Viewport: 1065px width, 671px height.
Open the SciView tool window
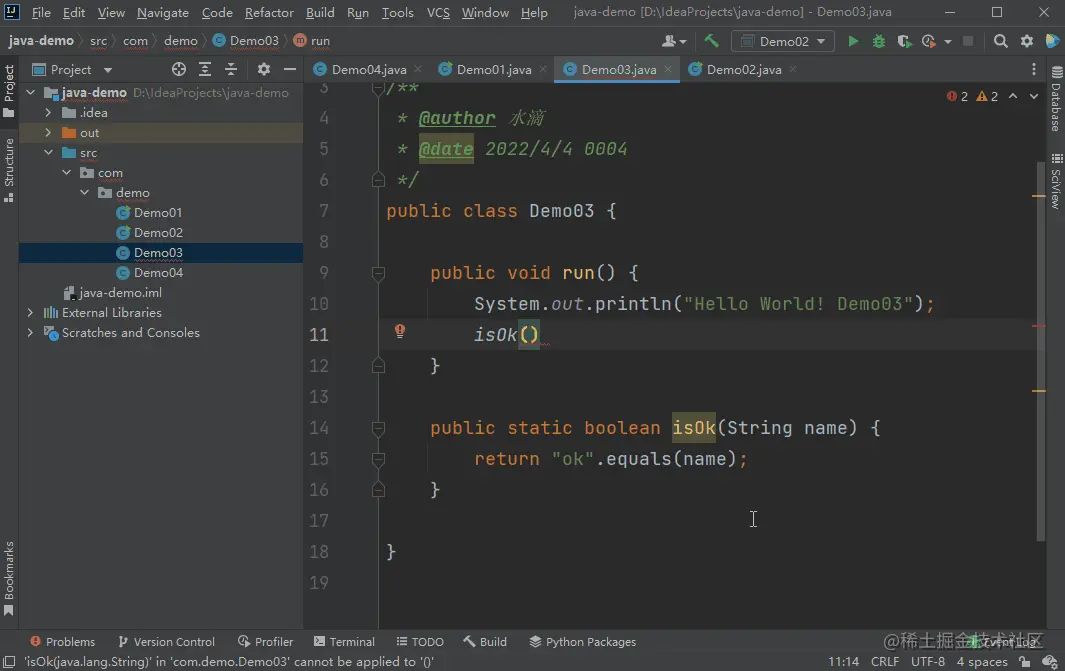1056,181
